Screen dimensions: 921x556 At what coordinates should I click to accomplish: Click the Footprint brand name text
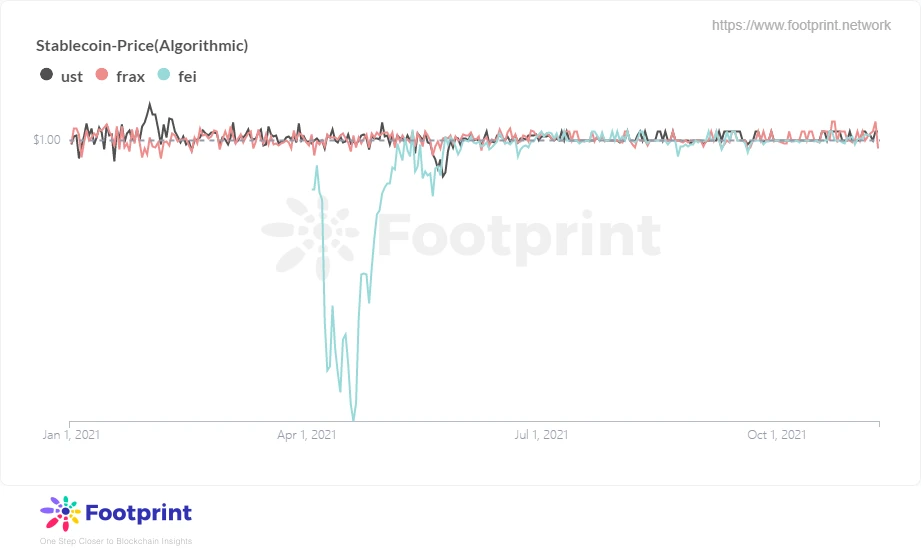[139, 513]
